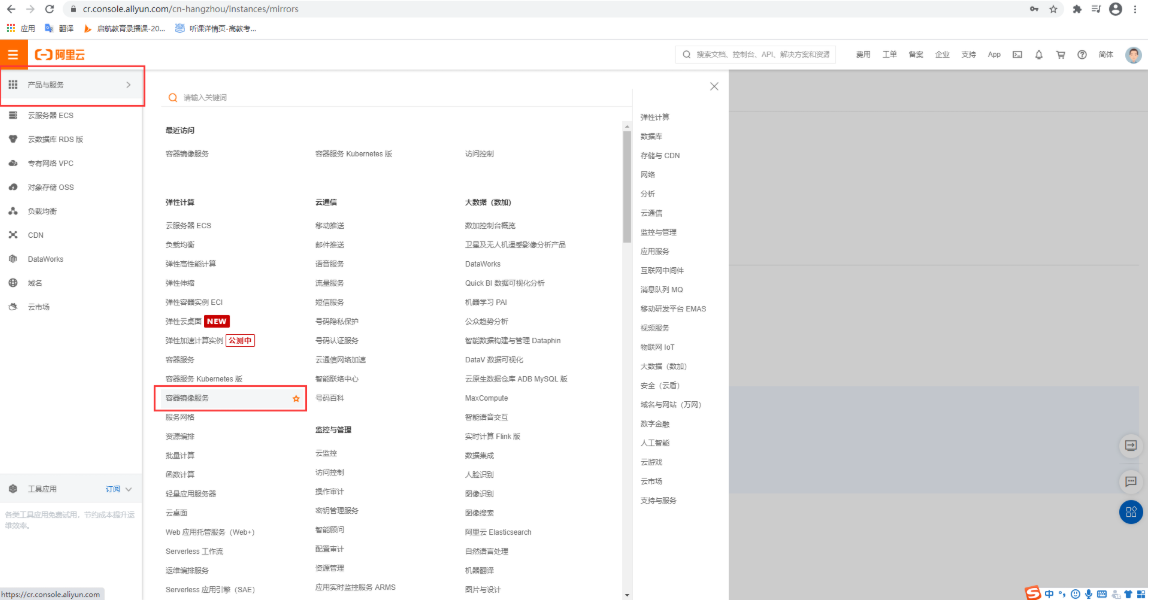Viewport: 1149px width, 600px height.
Task: Jump to 消息队列 MQ category
Action: click(x=661, y=289)
